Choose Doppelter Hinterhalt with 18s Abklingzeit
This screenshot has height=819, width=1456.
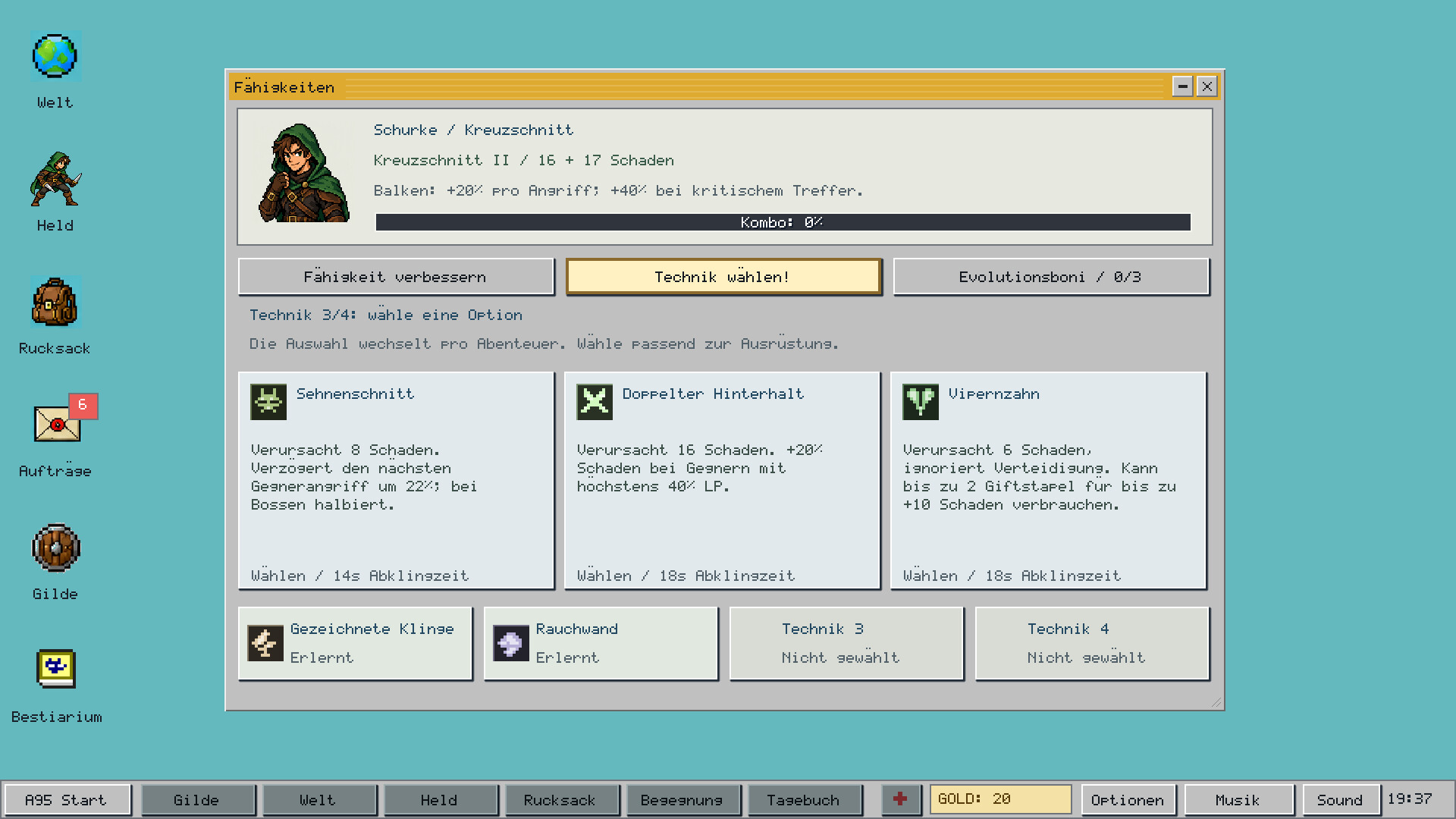coord(722,480)
